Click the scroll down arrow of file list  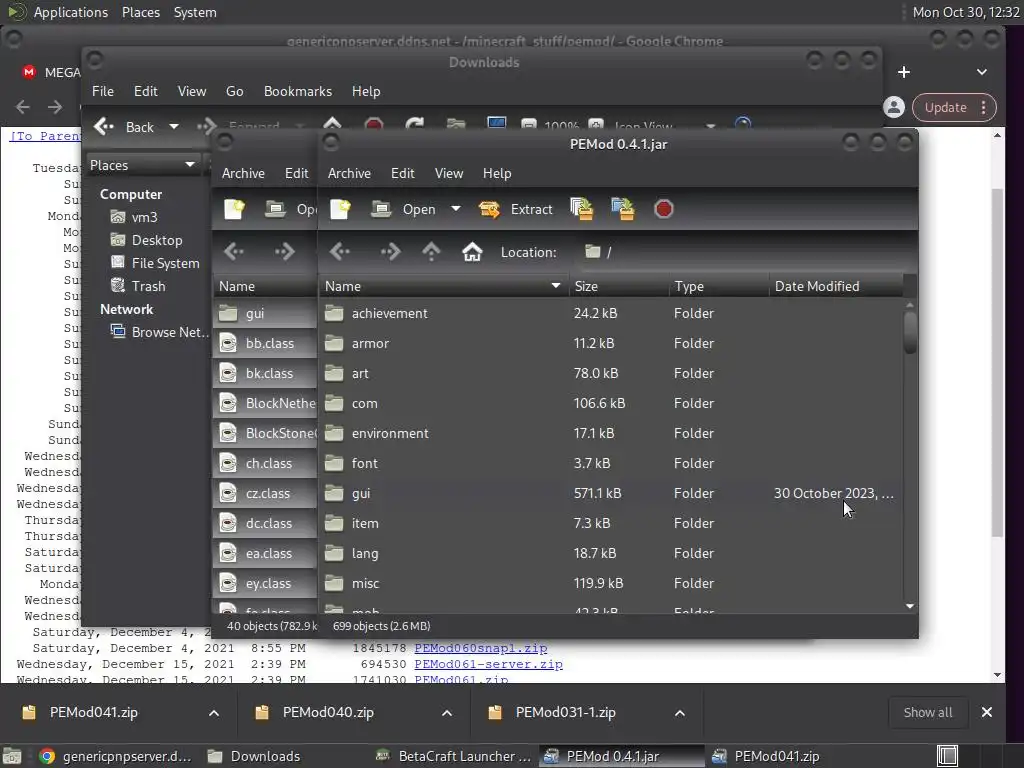click(x=910, y=606)
